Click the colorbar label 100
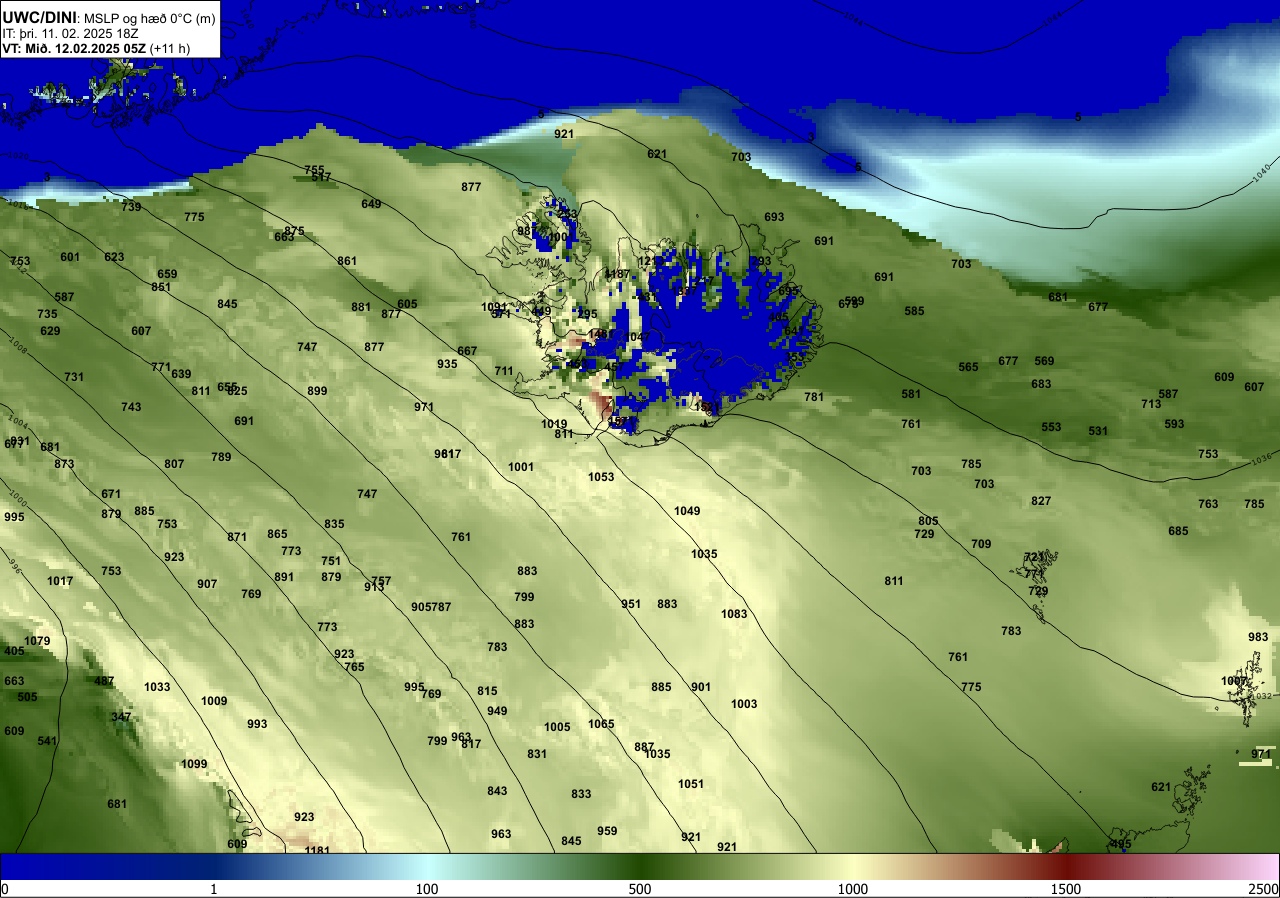This screenshot has width=1280, height=898. coord(427,889)
